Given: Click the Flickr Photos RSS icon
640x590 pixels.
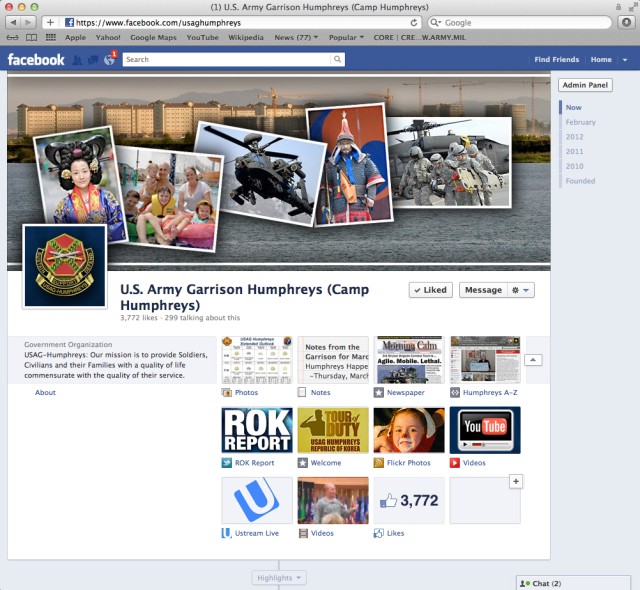Looking at the screenshot, I should [378, 463].
